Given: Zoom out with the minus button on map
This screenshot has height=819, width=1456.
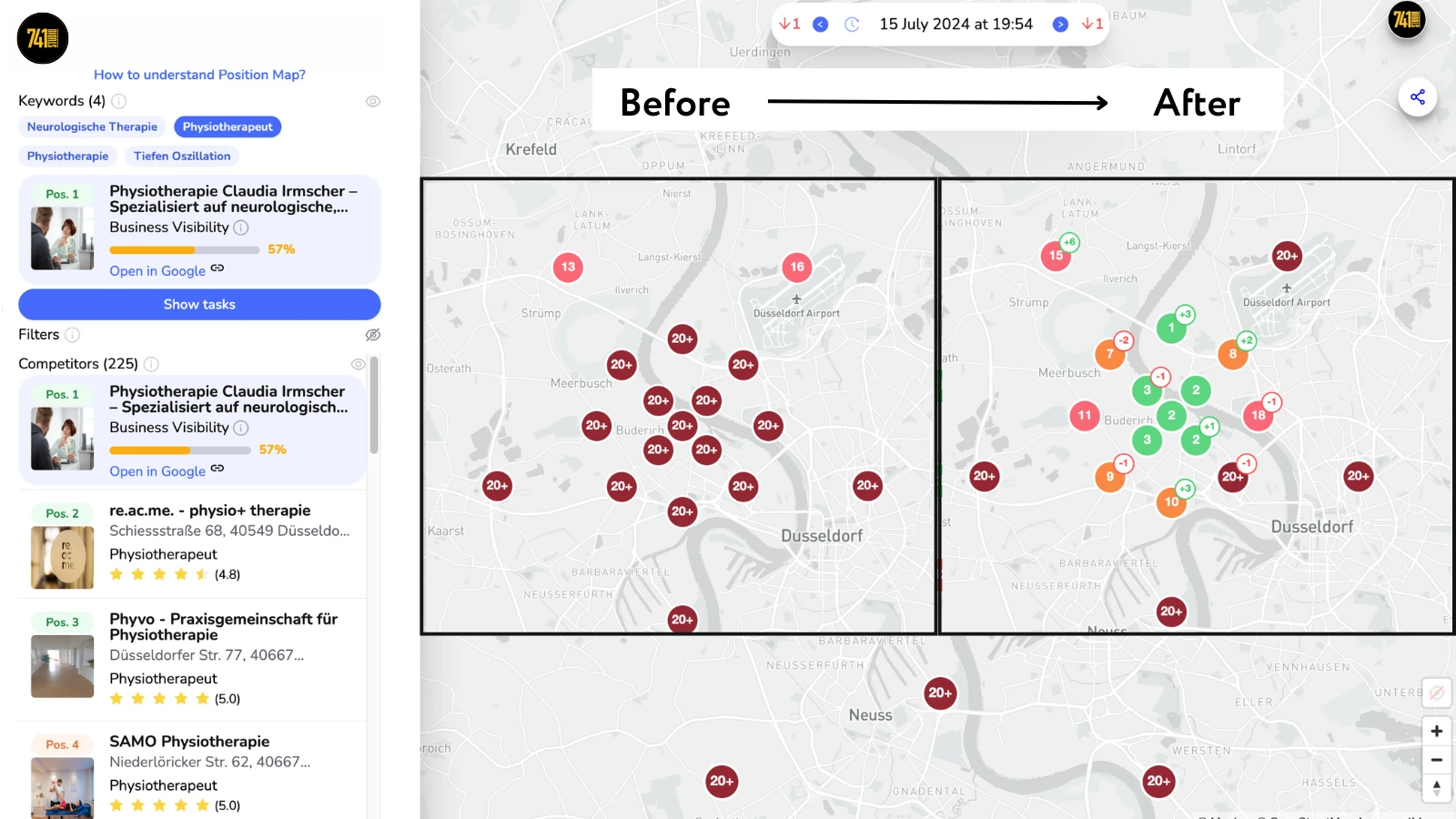Looking at the screenshot, I should pyautogui.click(x=1438, y=759).
